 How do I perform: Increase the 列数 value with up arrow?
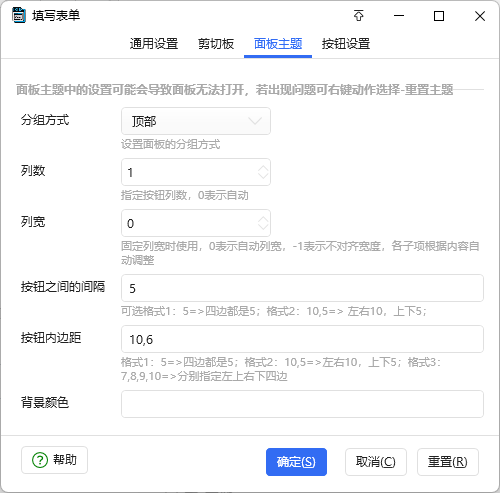(263, 168)
